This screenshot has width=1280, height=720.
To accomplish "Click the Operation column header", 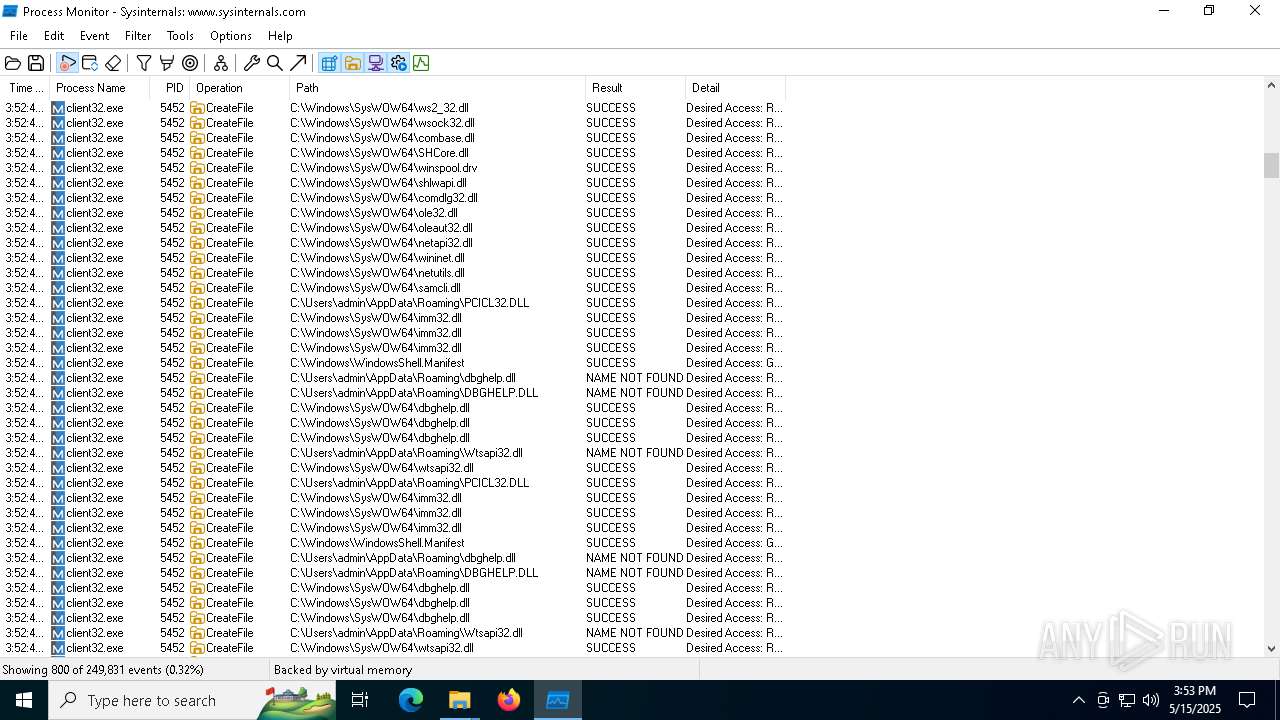I will tap(240, 88).
